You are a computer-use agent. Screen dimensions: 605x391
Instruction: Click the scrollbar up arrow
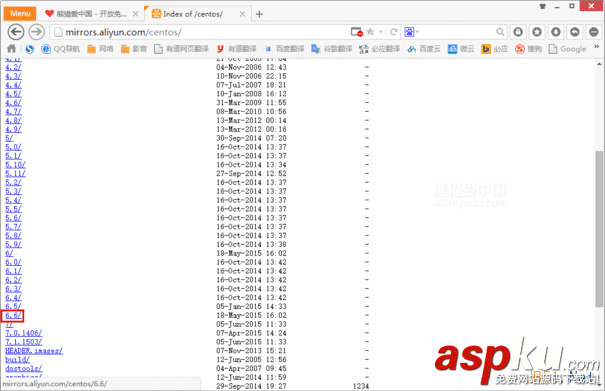click(x=599, y=64)
